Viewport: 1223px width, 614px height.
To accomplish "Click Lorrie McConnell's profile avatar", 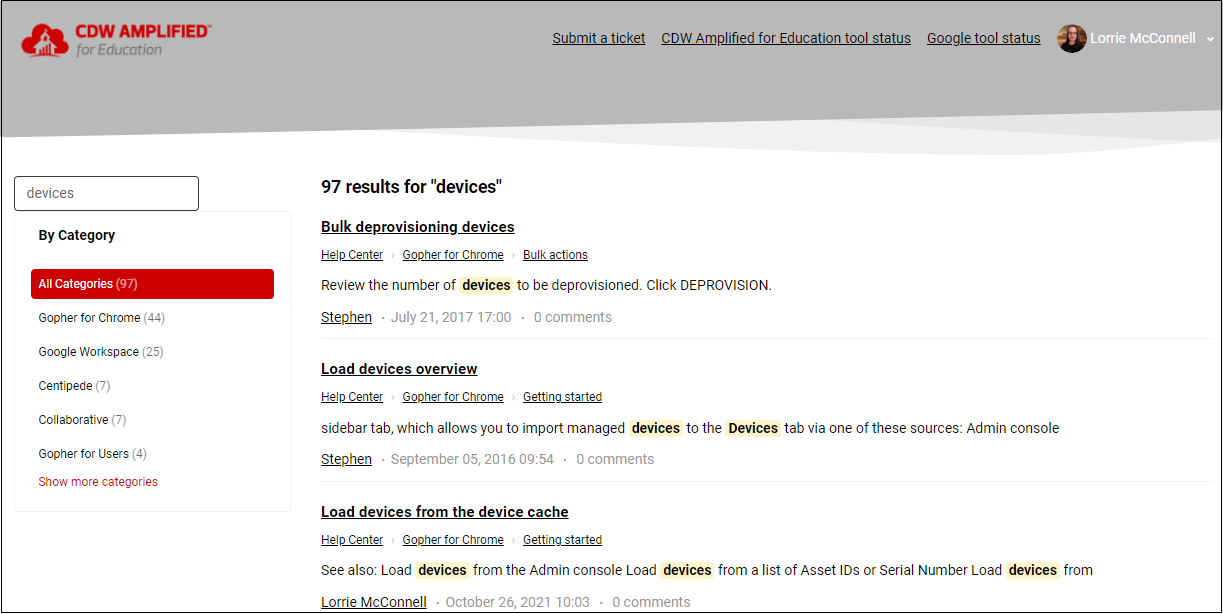I will pos(1072,38).
